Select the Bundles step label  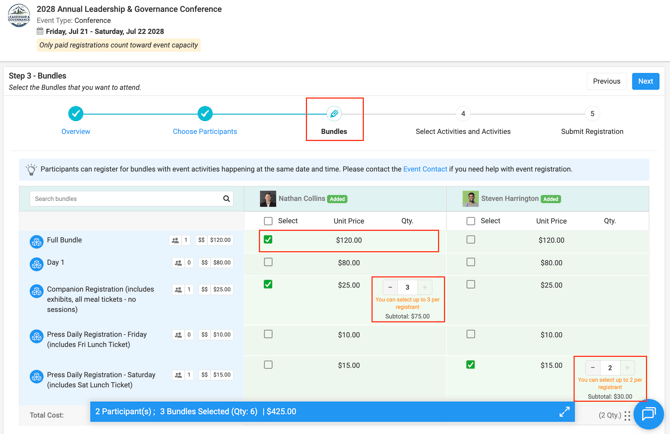334,132
